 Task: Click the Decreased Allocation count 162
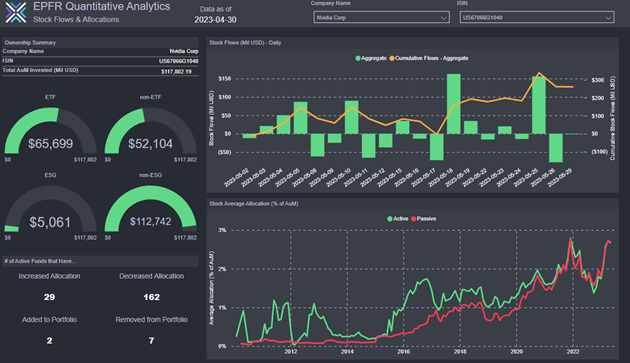151,297
